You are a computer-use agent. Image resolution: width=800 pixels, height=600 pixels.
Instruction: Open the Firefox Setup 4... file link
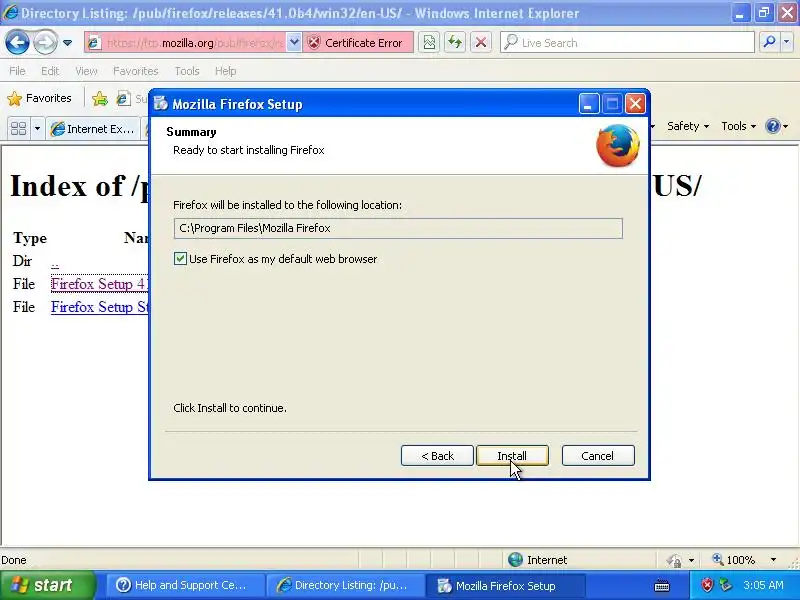99,284
